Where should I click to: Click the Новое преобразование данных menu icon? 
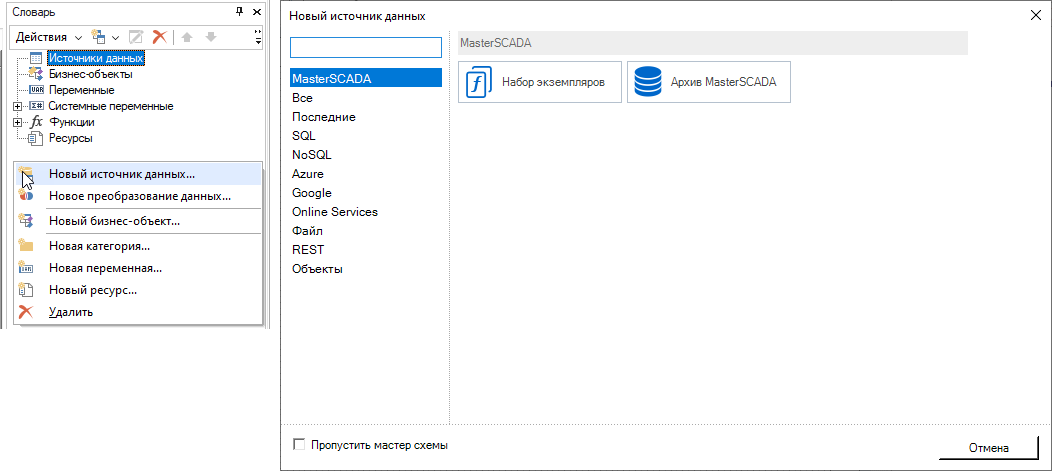click(26, 196)
